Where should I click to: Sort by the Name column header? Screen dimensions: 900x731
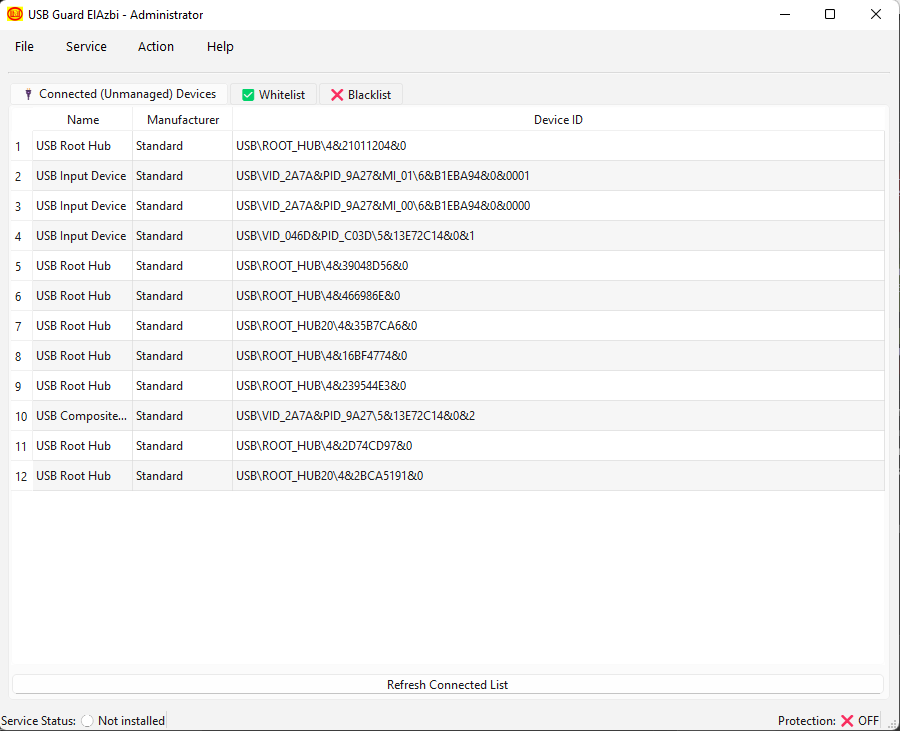(83, 120)
